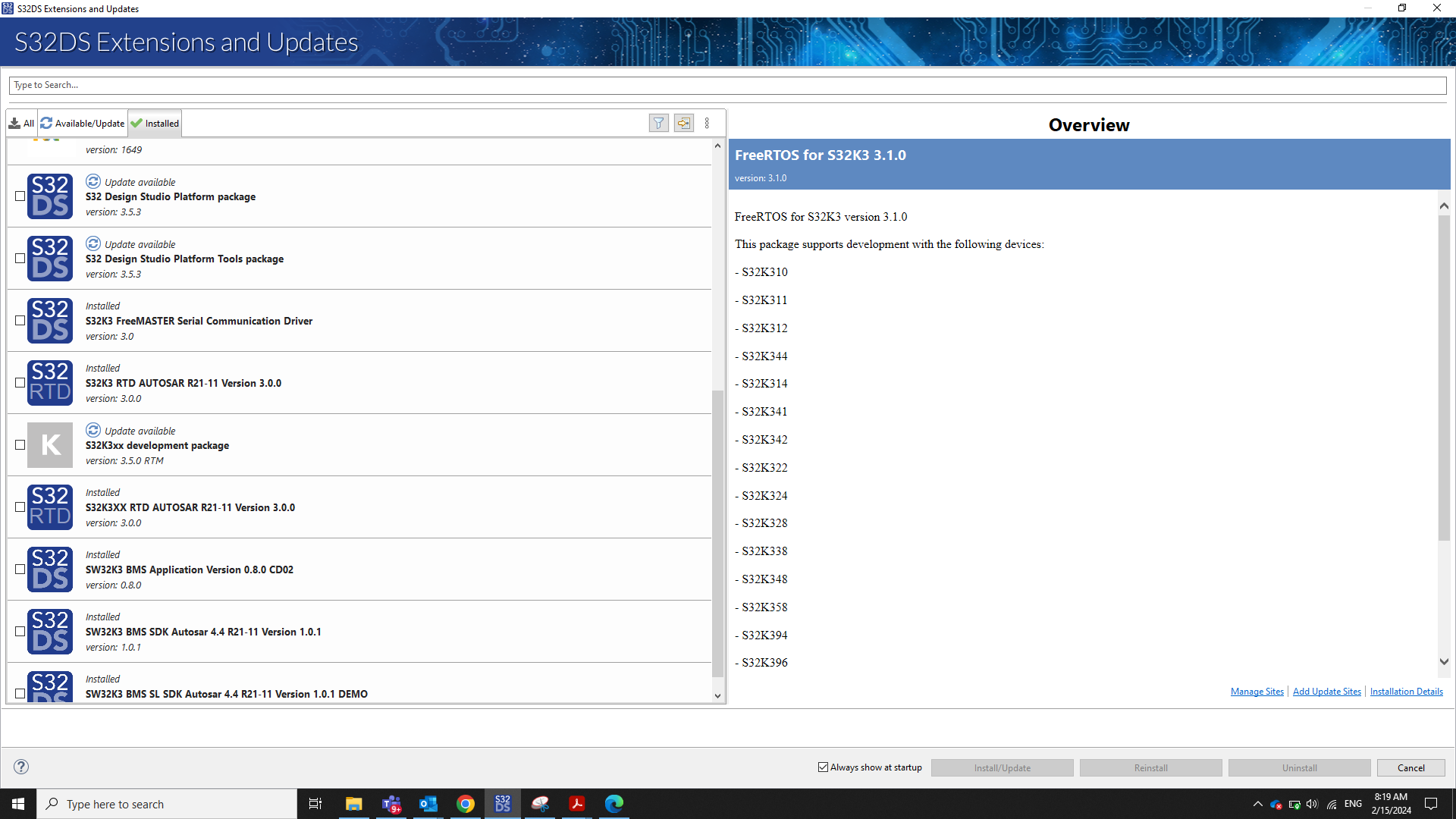The height and width of the screenshot is (819, 1456).
Task: Click the S32K3xx development package K icon
Action: [x=50, y=445]
